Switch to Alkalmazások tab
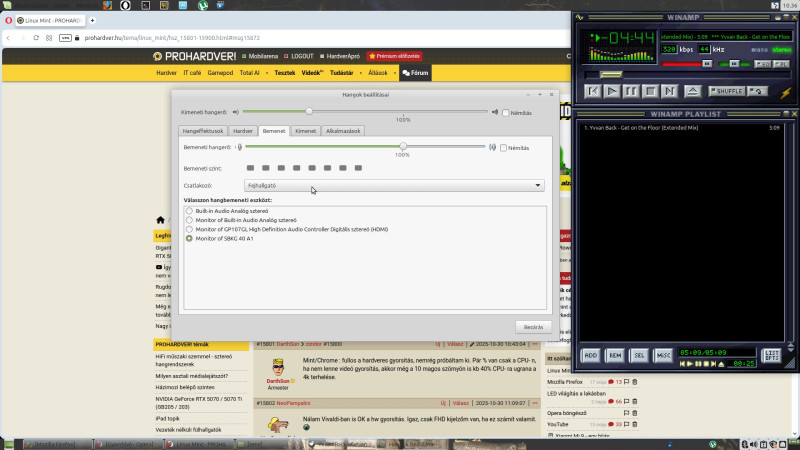 click(x=343, y=131)
